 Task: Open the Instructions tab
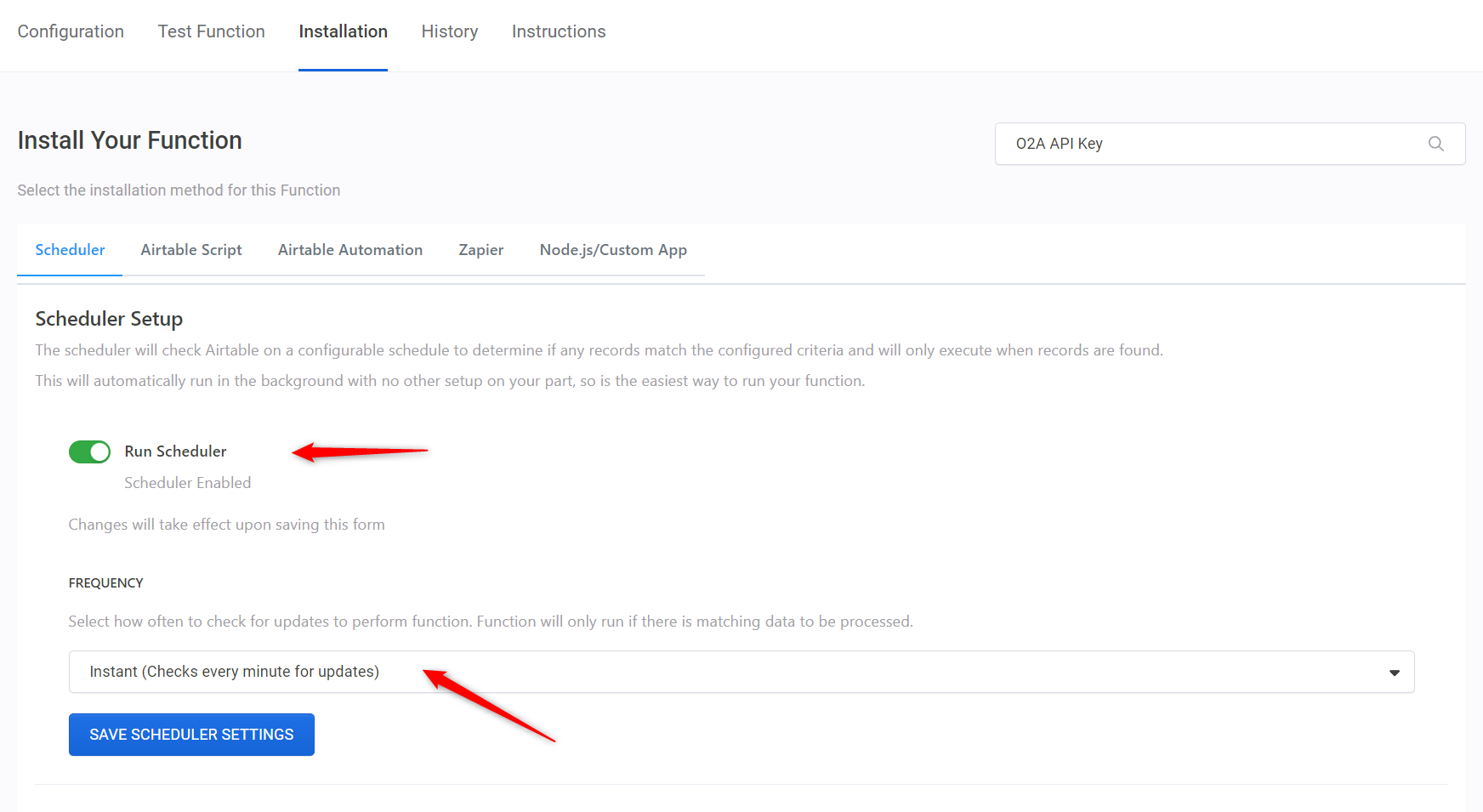pyautogui.click(x=559, y=31)
